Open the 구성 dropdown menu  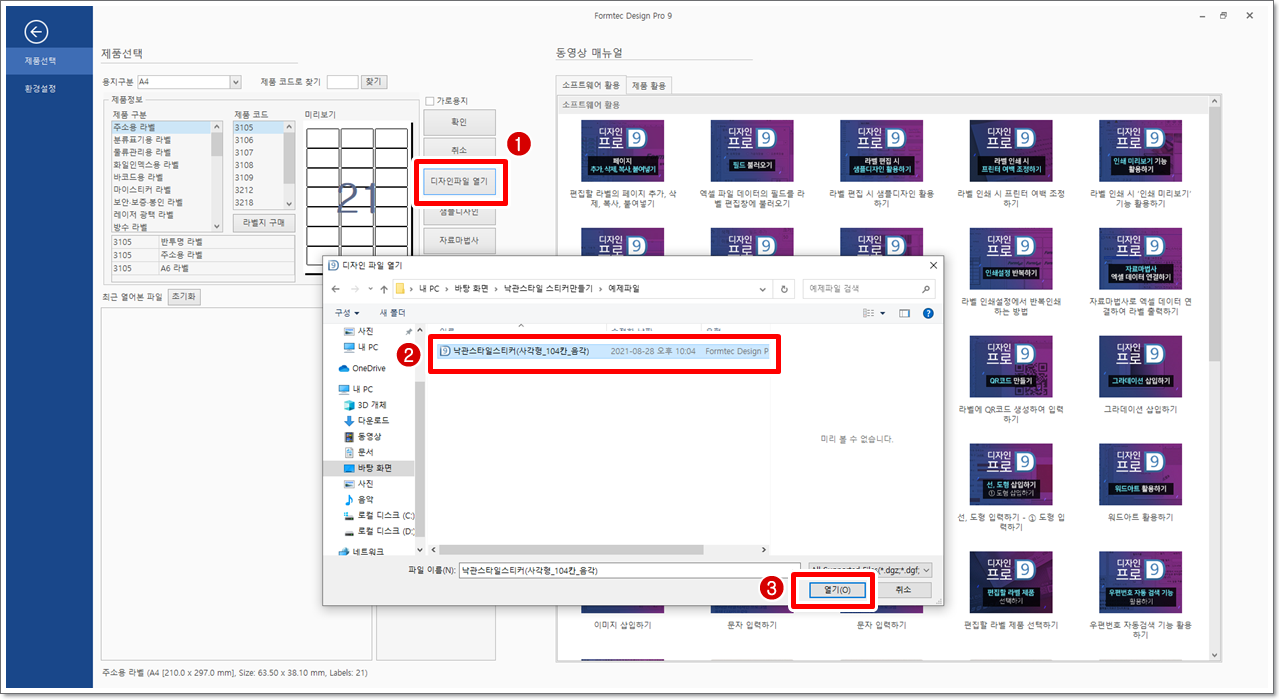point(349,313)
